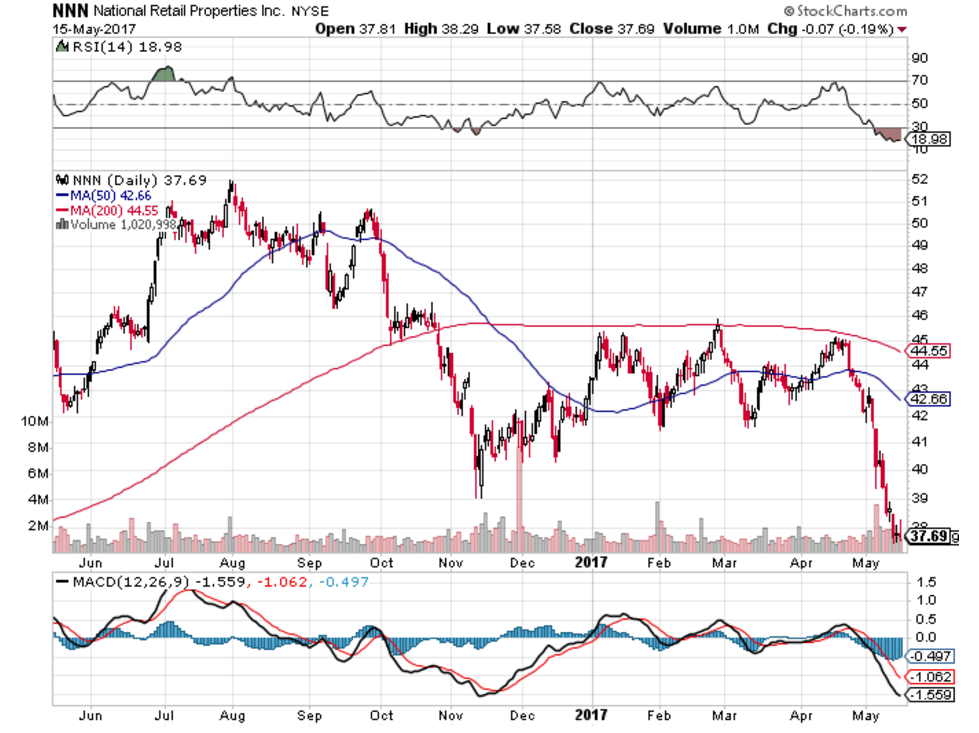Click the NNN ticker symbol title

(71, 11)
